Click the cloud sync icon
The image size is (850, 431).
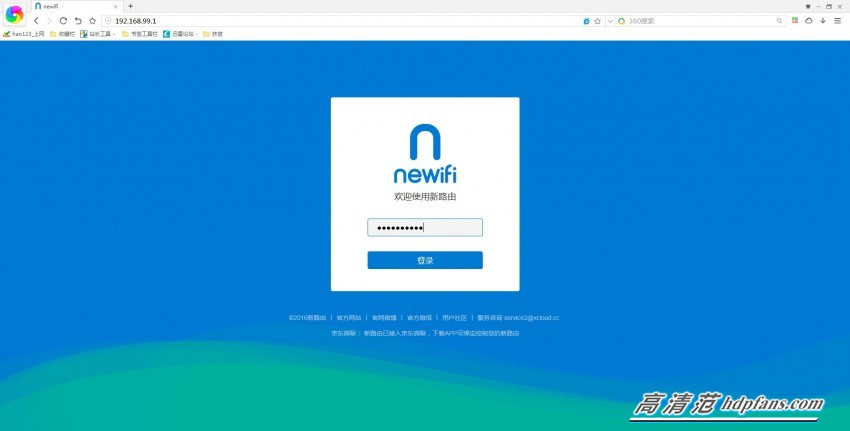click(809, 21)
